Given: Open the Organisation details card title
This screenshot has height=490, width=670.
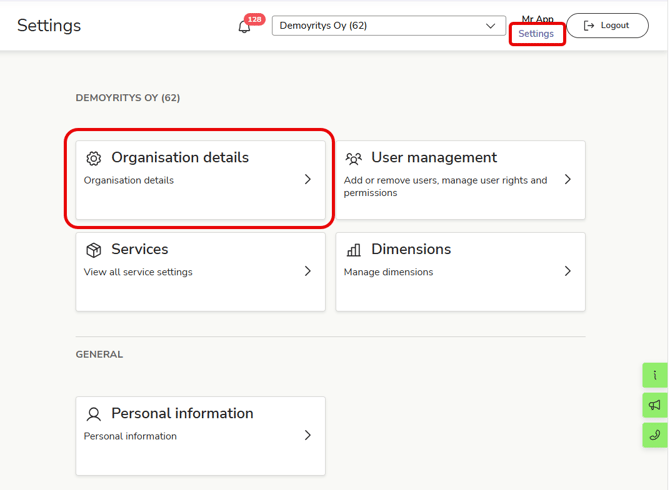Looking at the screenshot, I should 180,158.
